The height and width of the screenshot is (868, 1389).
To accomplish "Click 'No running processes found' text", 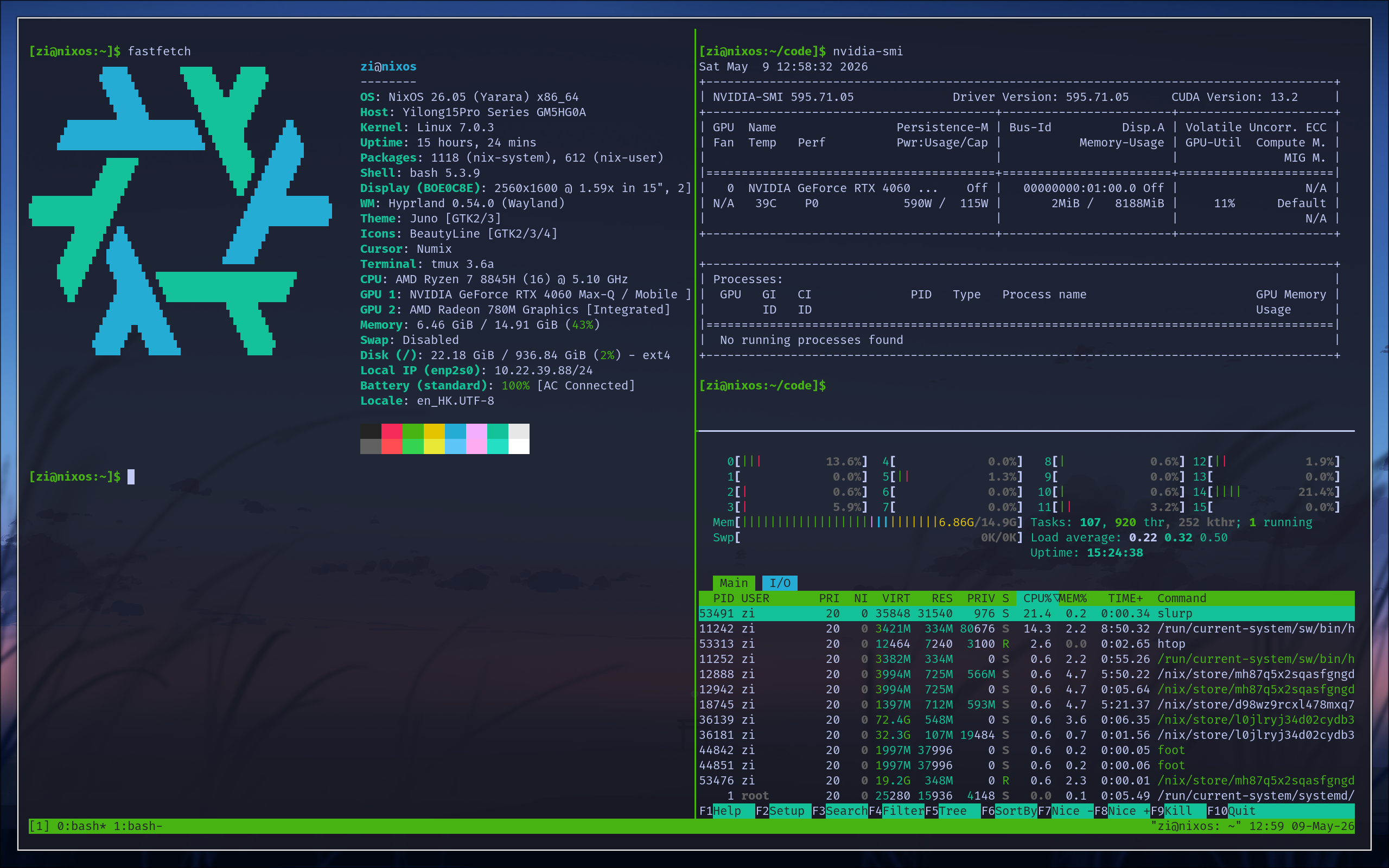I will 812,340.
